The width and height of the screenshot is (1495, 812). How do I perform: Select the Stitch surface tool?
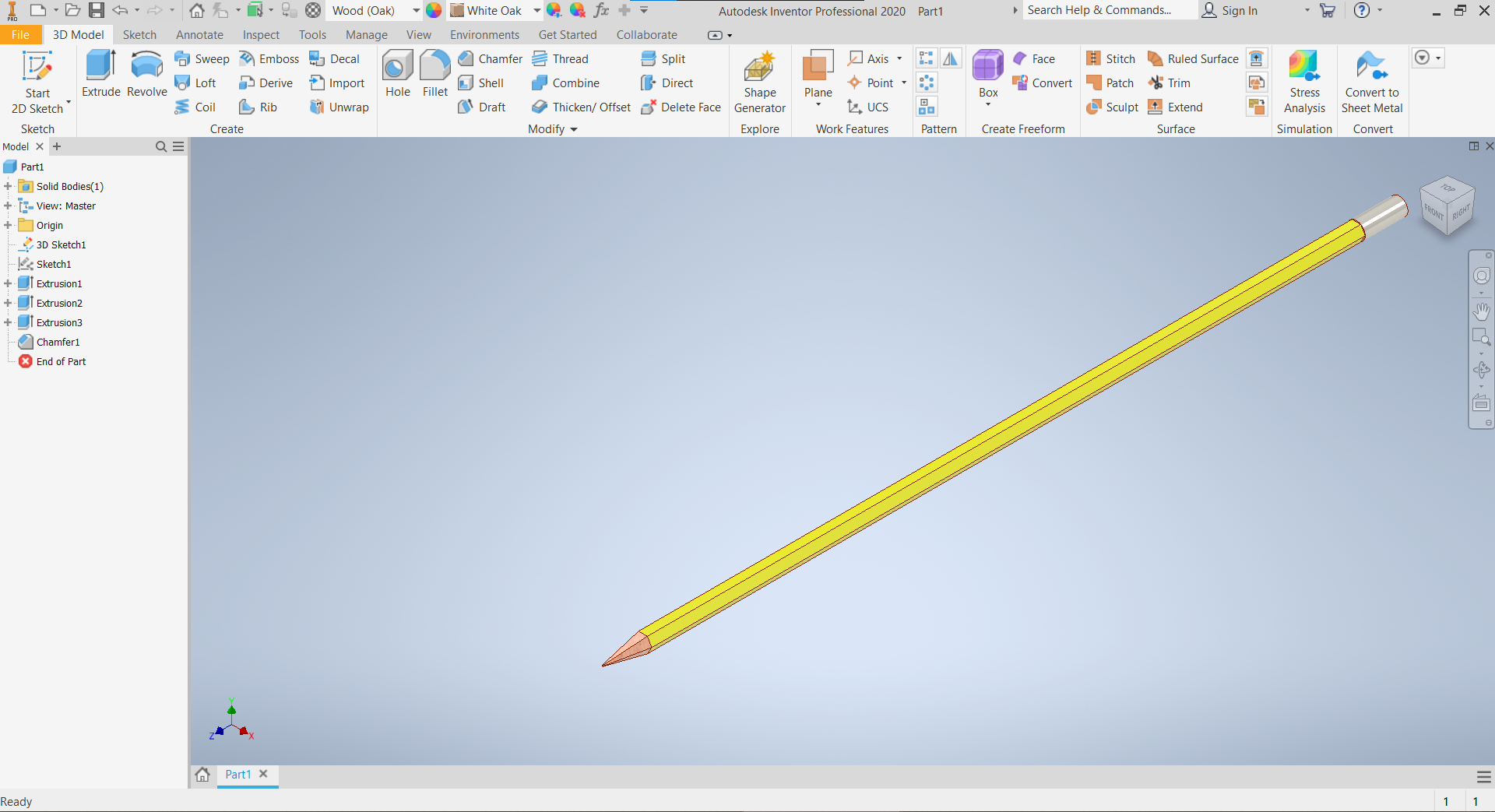tap(1111, 59)
